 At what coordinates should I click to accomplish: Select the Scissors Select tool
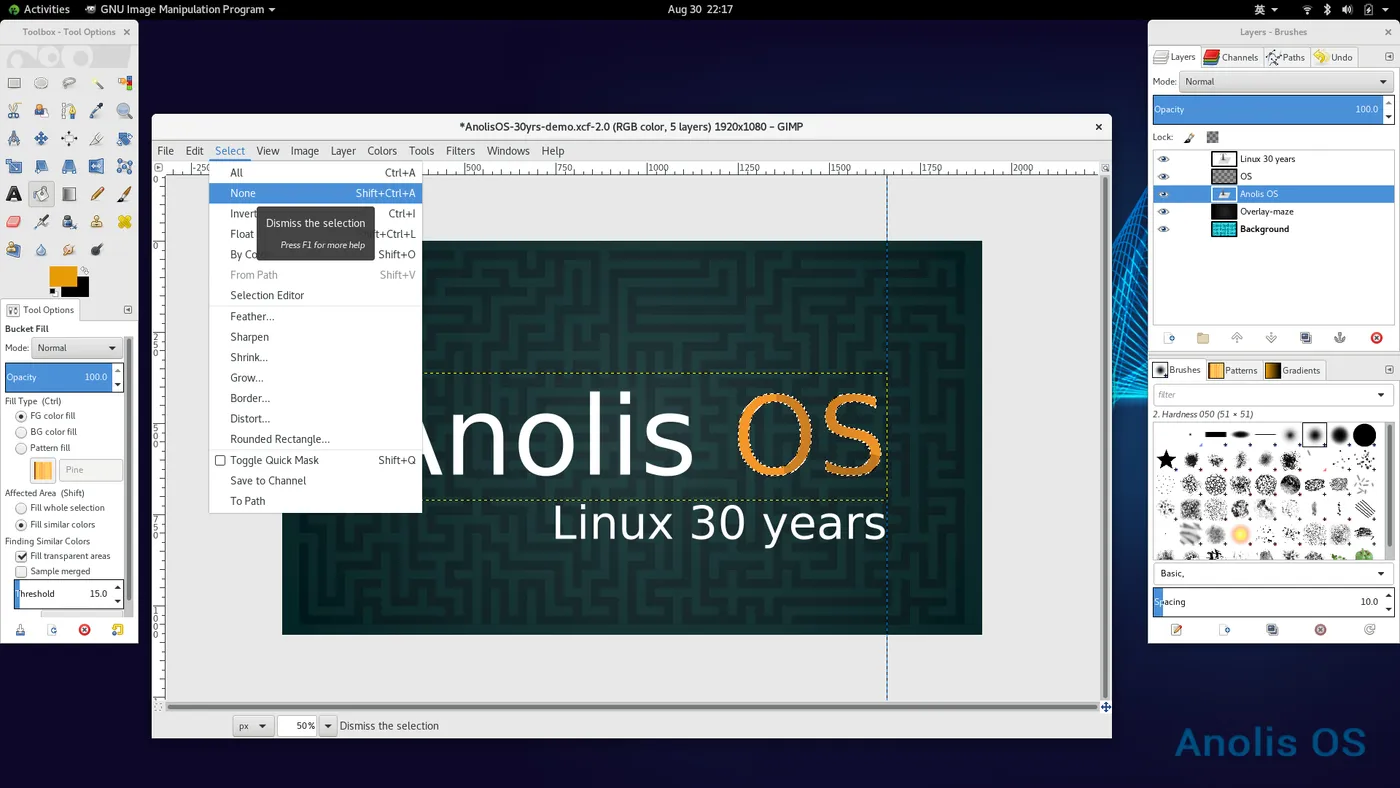coord(14,111)
